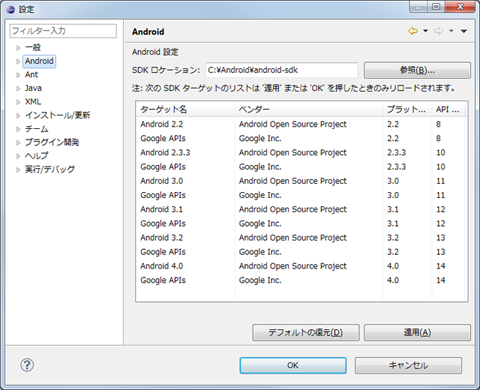Viewport: 480px width, 390px height.
Task: Sort by the ターゲット名 column header
Action: [185, 109]
